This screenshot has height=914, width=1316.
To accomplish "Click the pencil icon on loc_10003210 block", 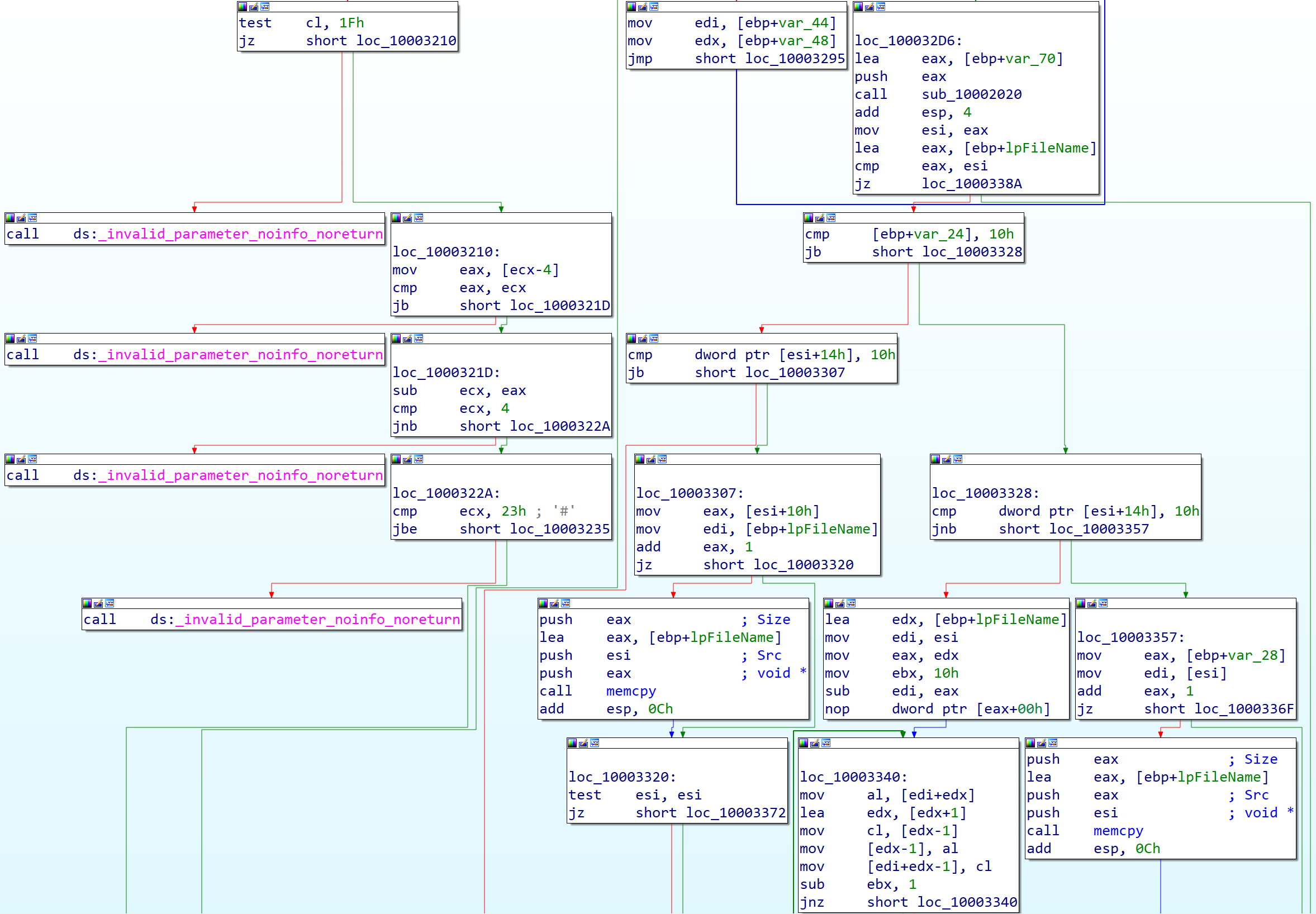I will click(407, 218).
